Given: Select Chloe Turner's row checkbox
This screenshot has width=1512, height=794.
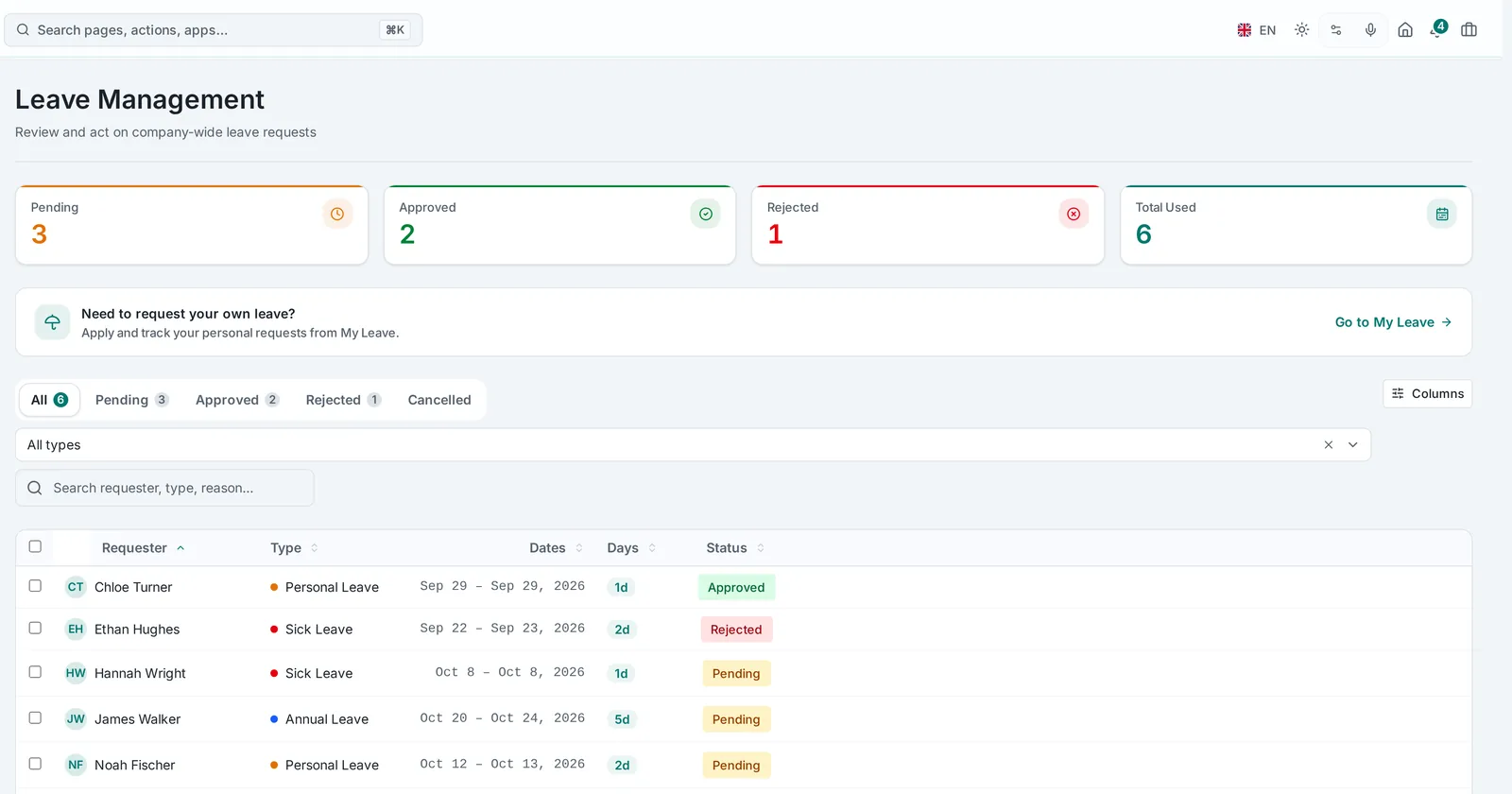Looking at the screenshot, I should pos(35,586).
